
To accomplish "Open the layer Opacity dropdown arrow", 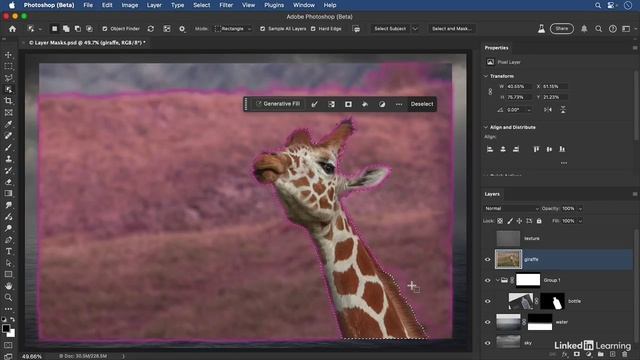I will coord(580,209).
